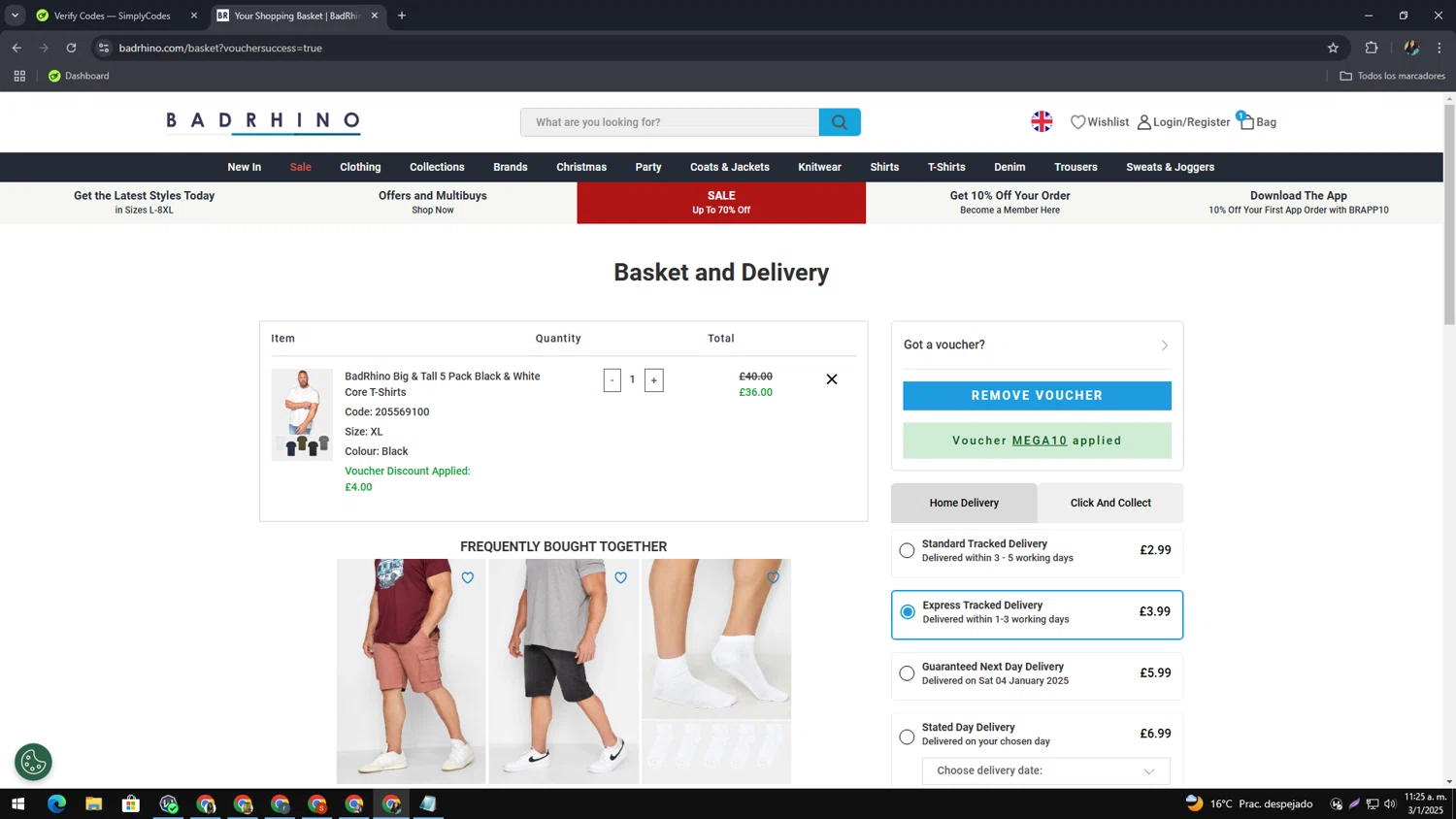Open Brands menu
This screenshot has width=1456, height=819.
[x=511, y=167]
